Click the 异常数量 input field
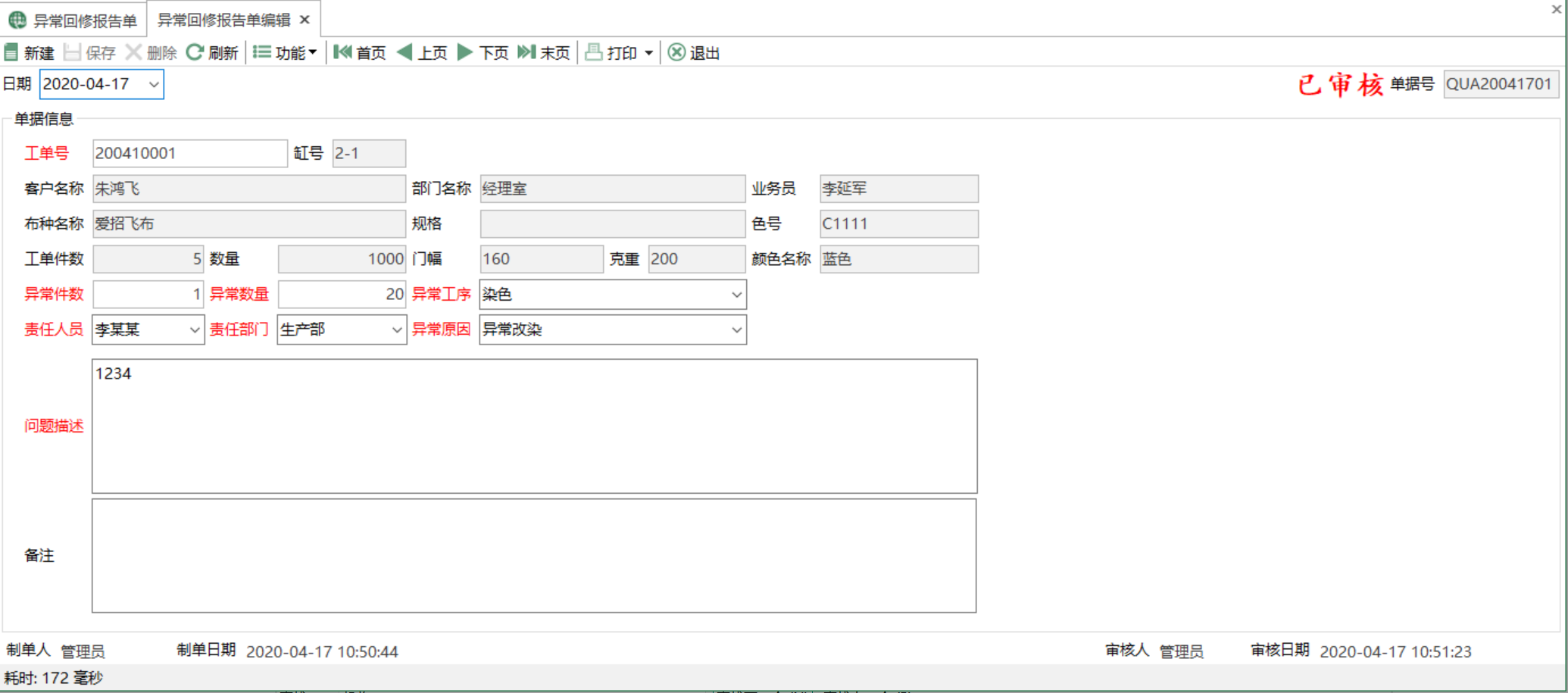The height and width of the screenshot is (693, 1568). (x=342, y=294)
